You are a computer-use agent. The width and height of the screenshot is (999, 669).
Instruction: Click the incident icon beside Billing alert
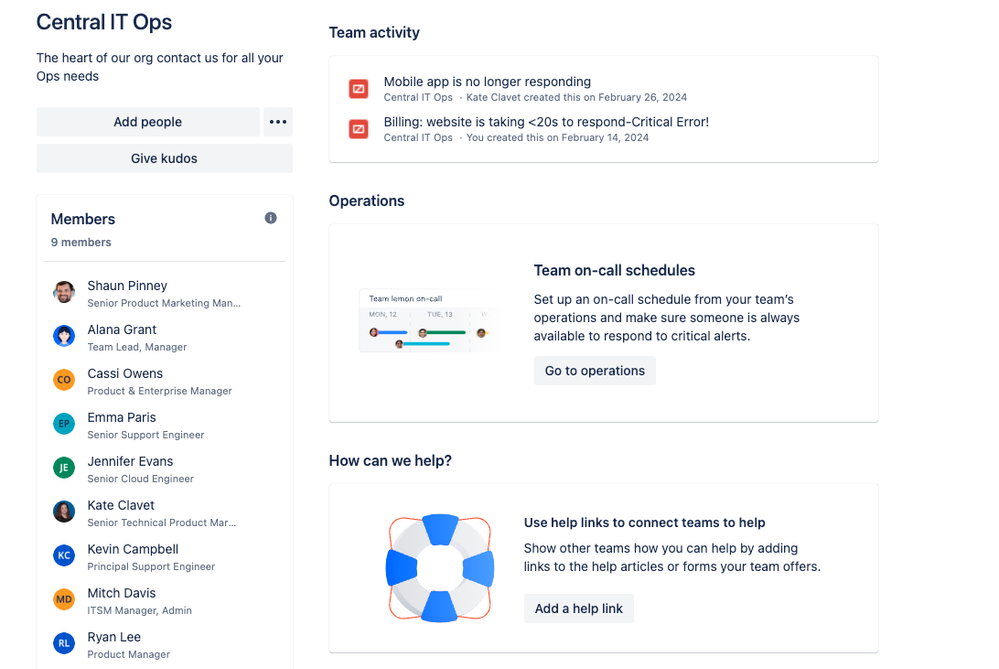359,129
